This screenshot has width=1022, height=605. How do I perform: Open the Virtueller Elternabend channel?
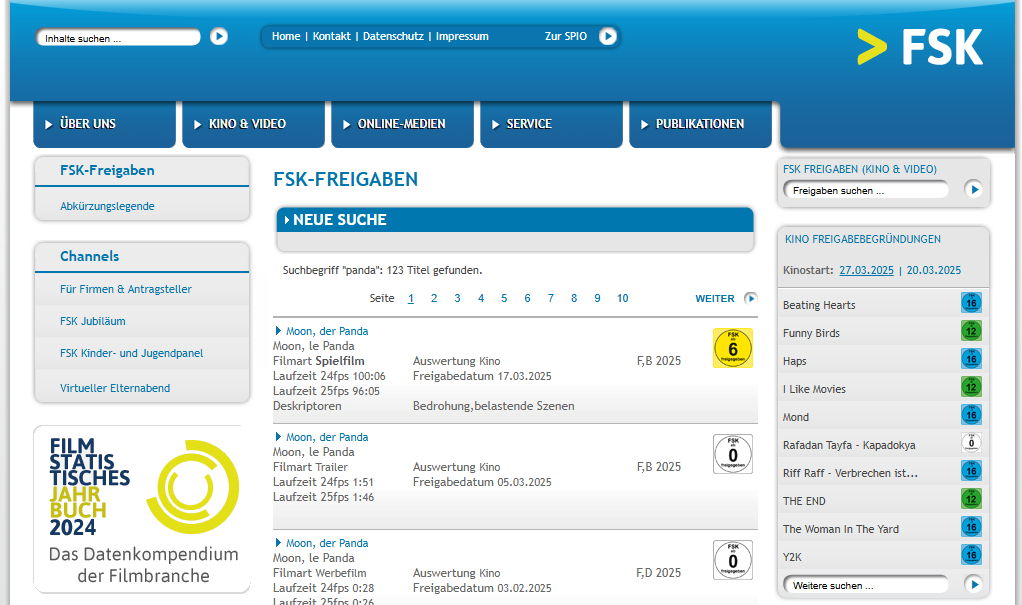pos(115,388)
